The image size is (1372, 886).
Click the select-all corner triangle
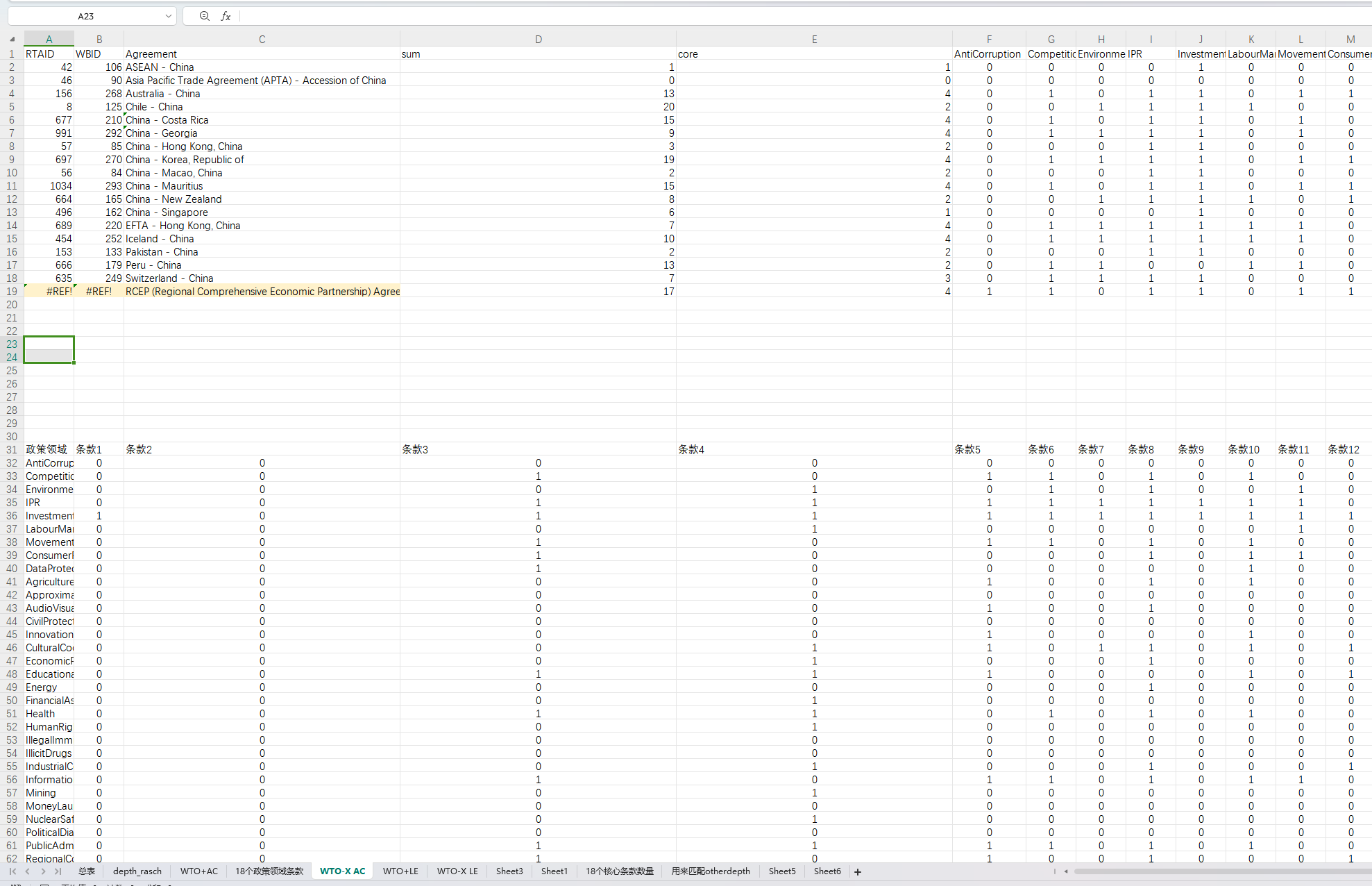click(12, 40)
